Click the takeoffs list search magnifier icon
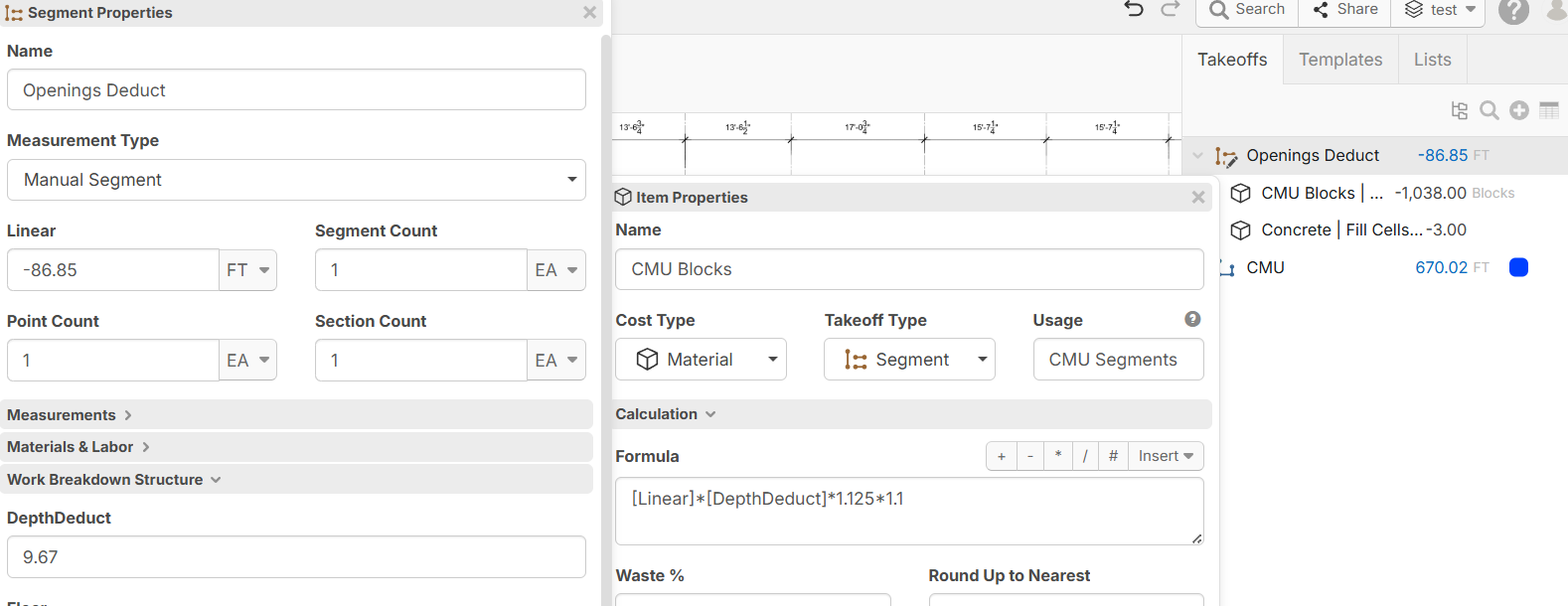The image size is (1568, 606). click(1489, 110)
